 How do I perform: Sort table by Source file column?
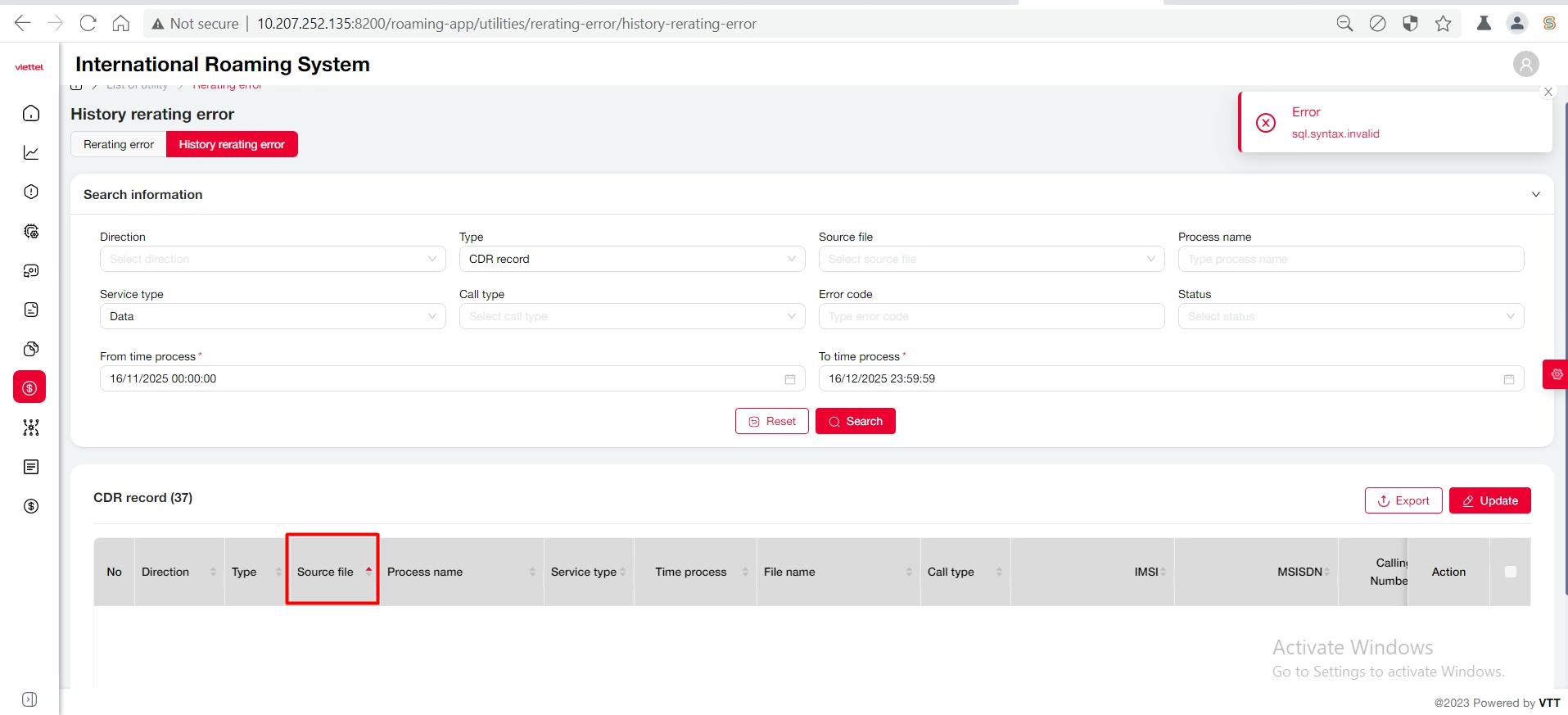pos(368,572)
